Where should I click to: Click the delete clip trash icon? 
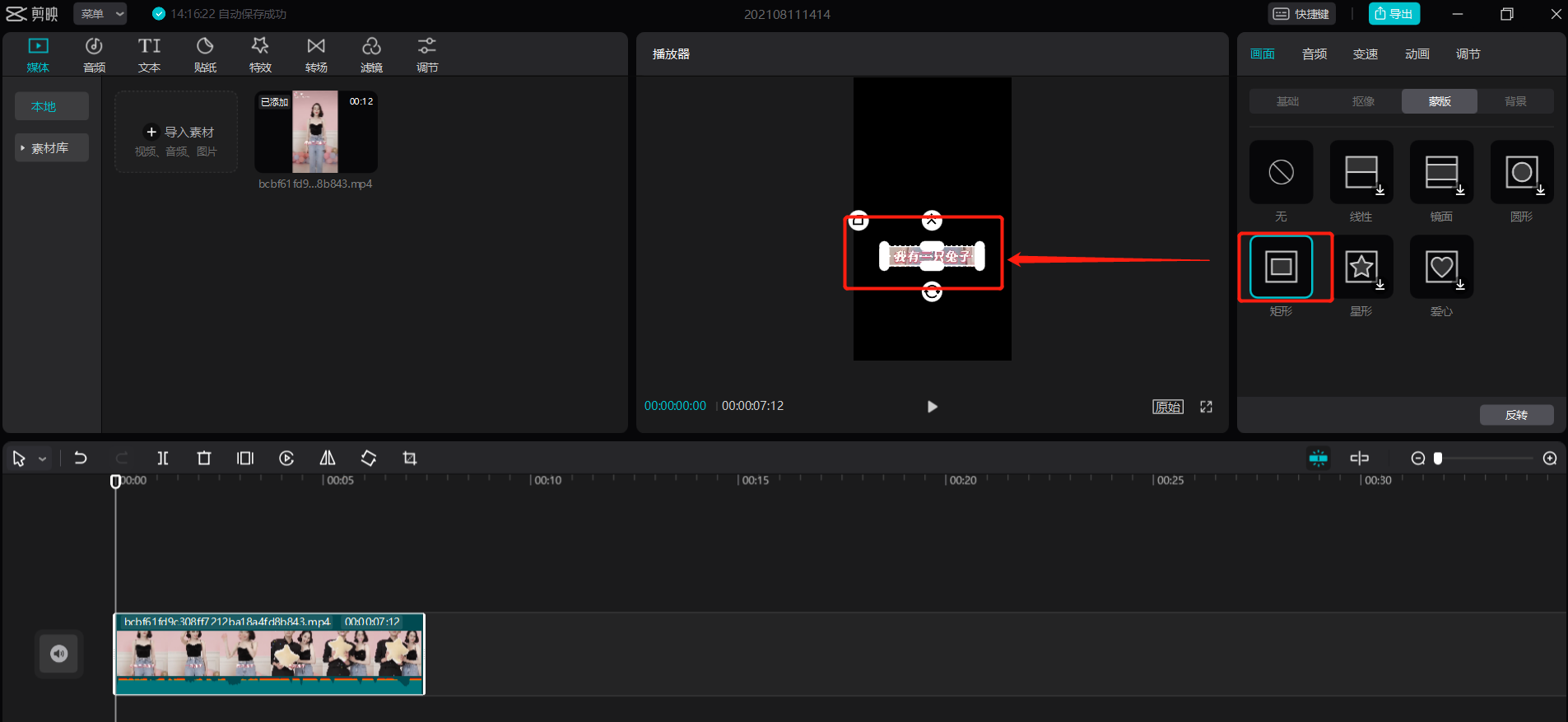[x=204, y=459]
